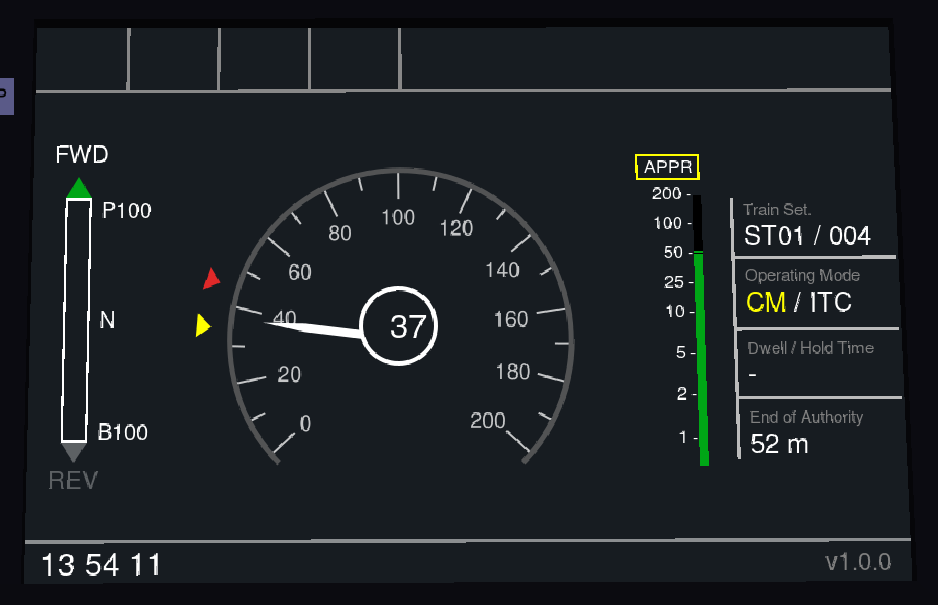This screenshot has width=938, height=605.
Task: Open the Train Set ST01 / 004 field
Action: pyautogui.click(x=812, y=226)
